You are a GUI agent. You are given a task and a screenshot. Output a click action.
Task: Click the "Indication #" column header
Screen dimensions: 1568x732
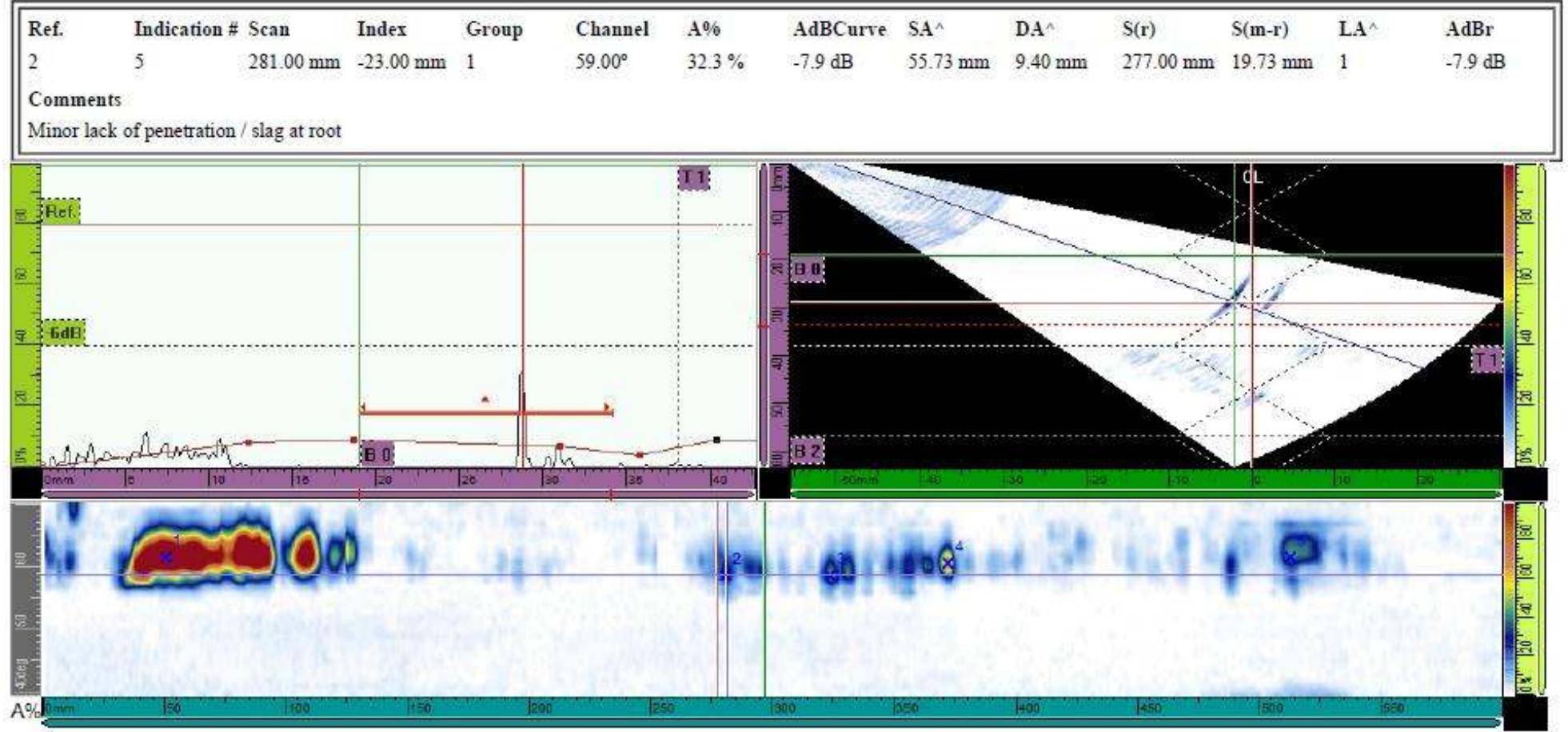coord(186,30)
